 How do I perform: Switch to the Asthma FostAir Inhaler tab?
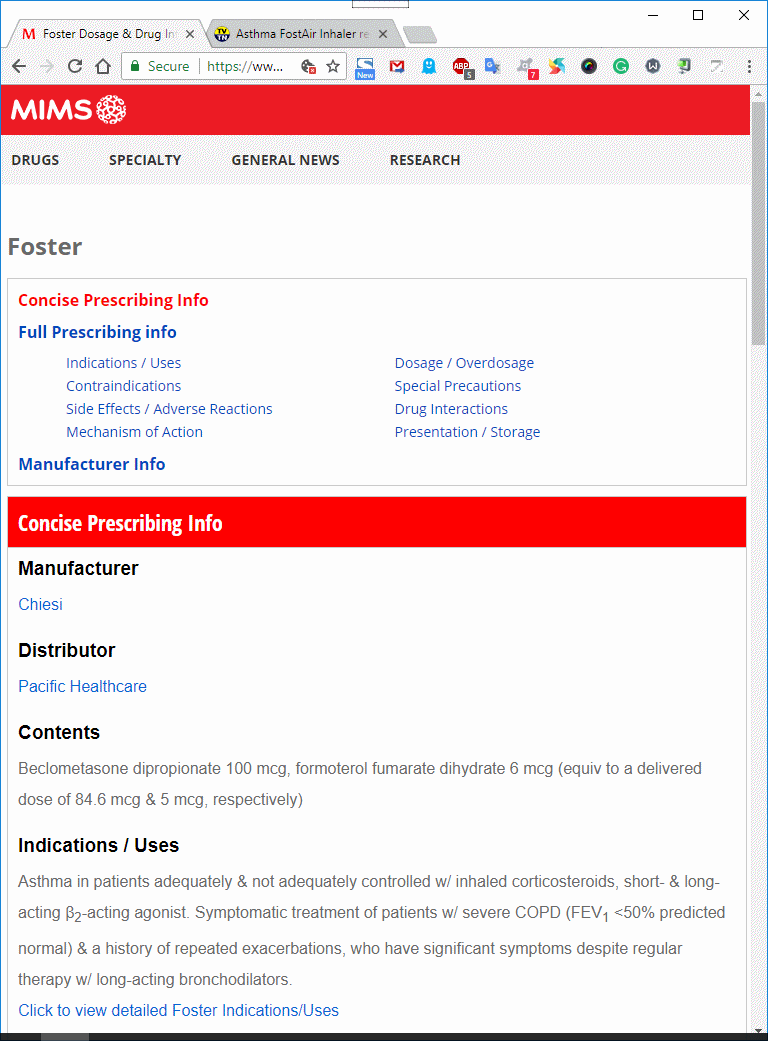point(302,34)
